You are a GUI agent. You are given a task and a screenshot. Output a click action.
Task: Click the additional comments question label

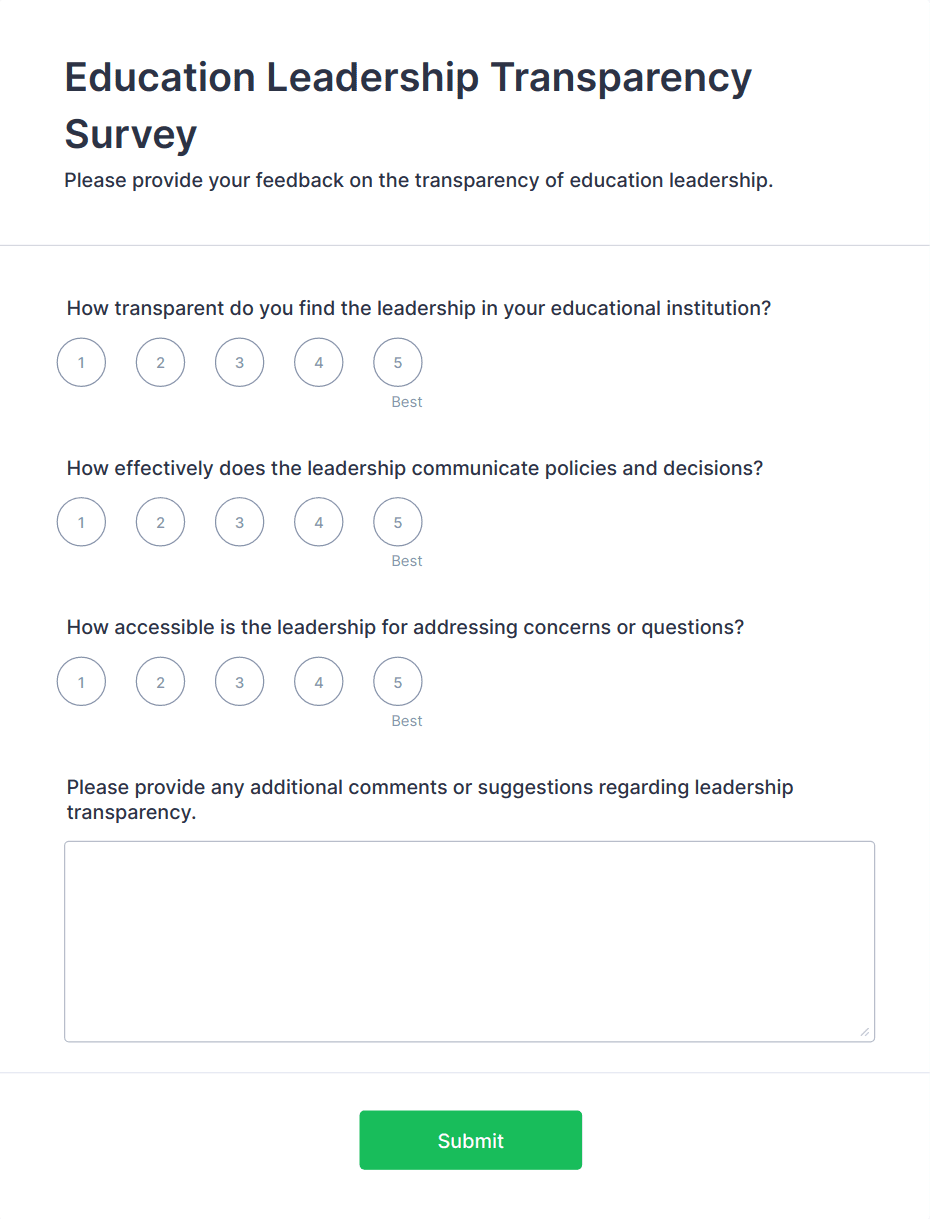coord(430,799)
